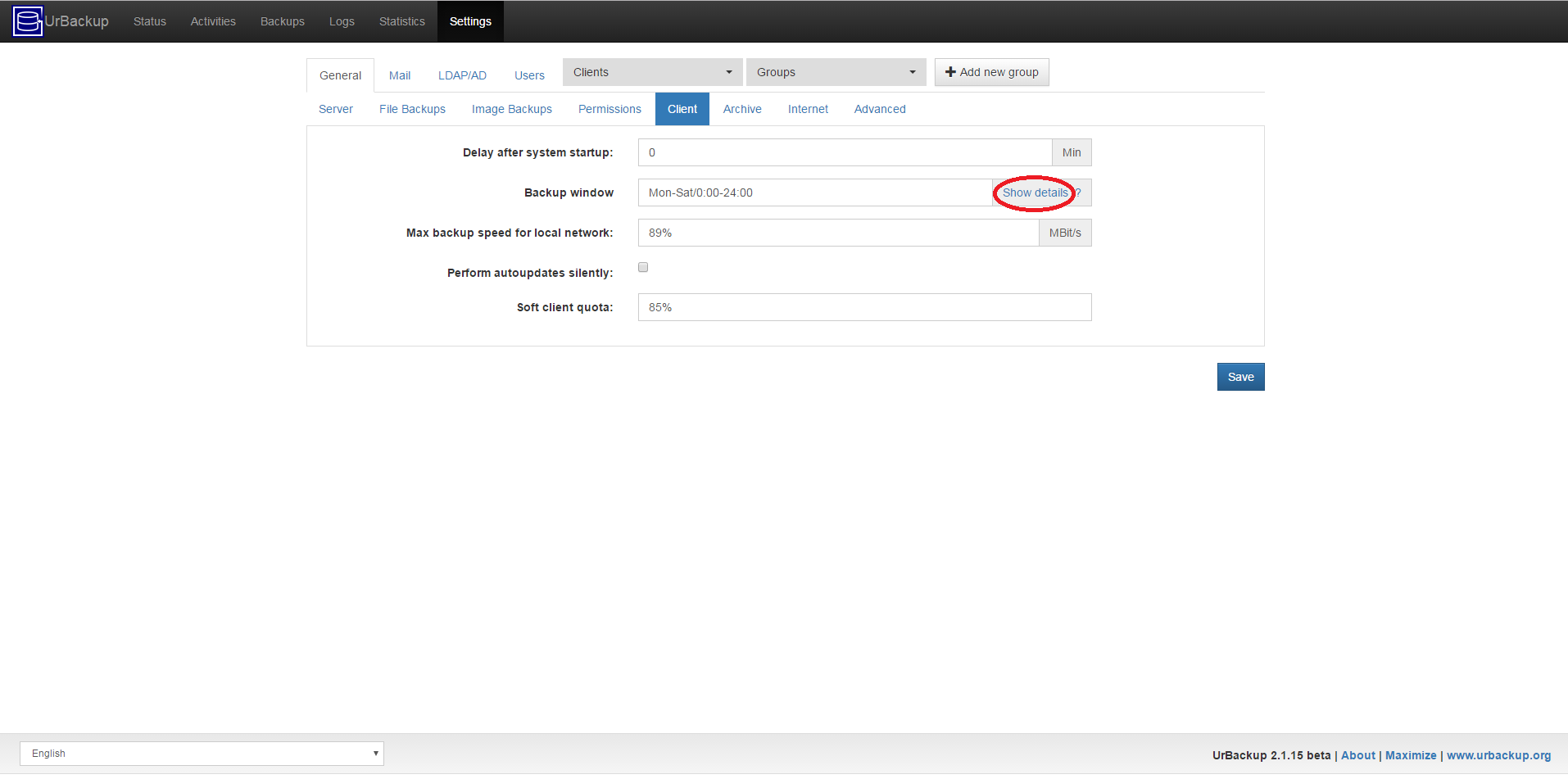Open the English language selector
1568x779 pixels.
(202, 754)
